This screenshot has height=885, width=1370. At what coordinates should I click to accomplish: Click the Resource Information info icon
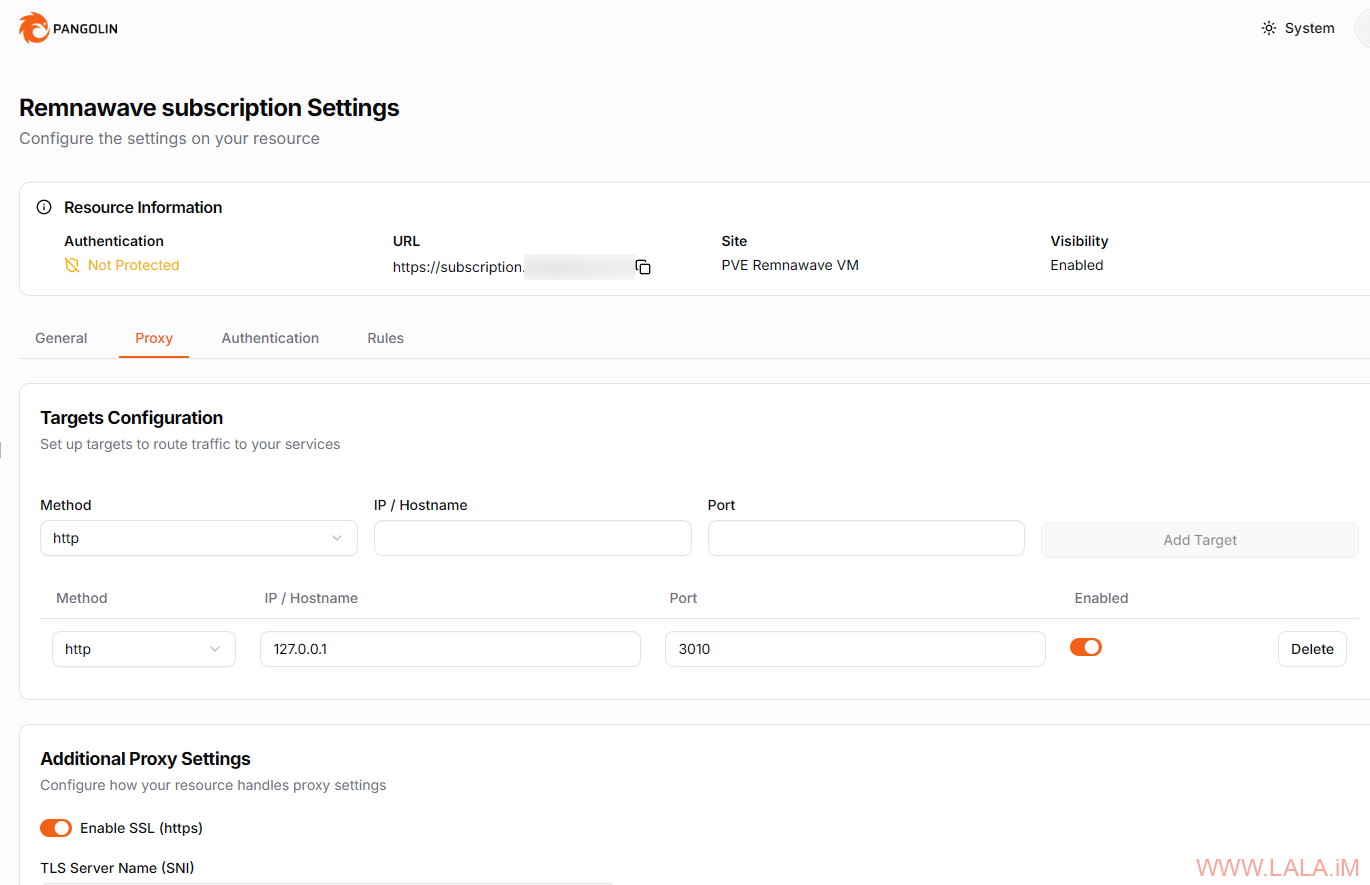(x=44, y=208)
